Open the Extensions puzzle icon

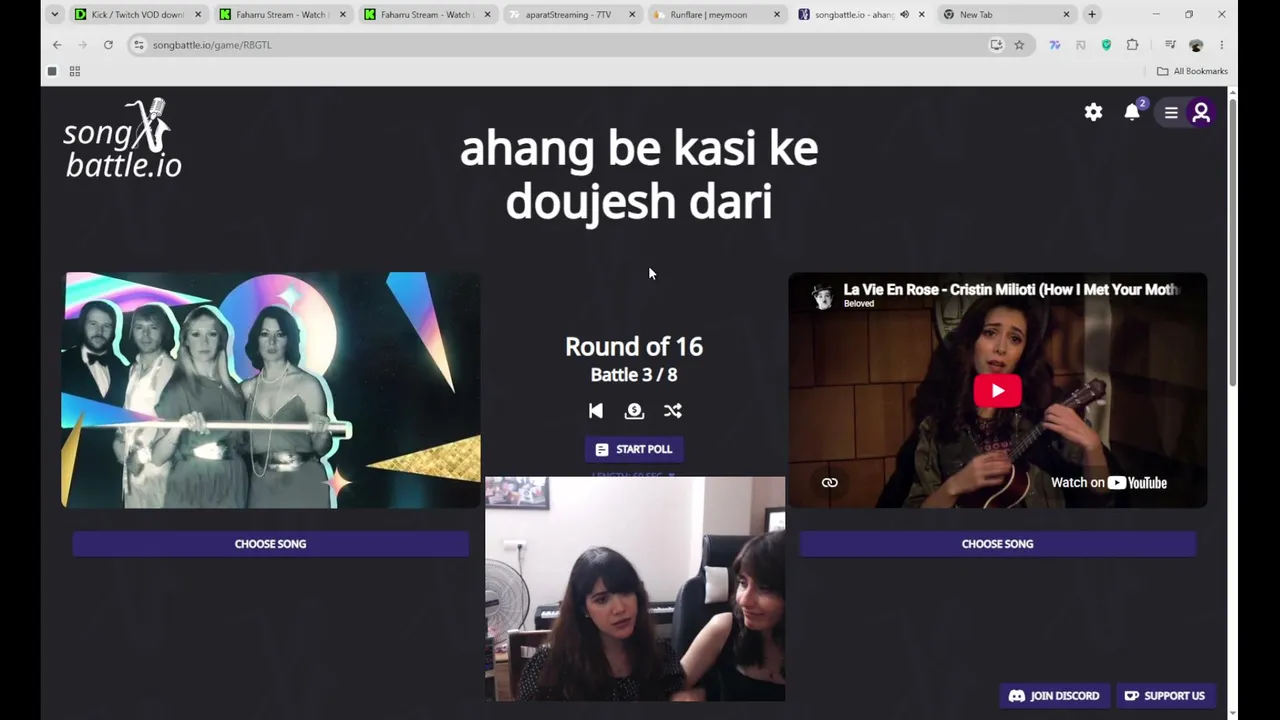click(x=1132, y=45)
